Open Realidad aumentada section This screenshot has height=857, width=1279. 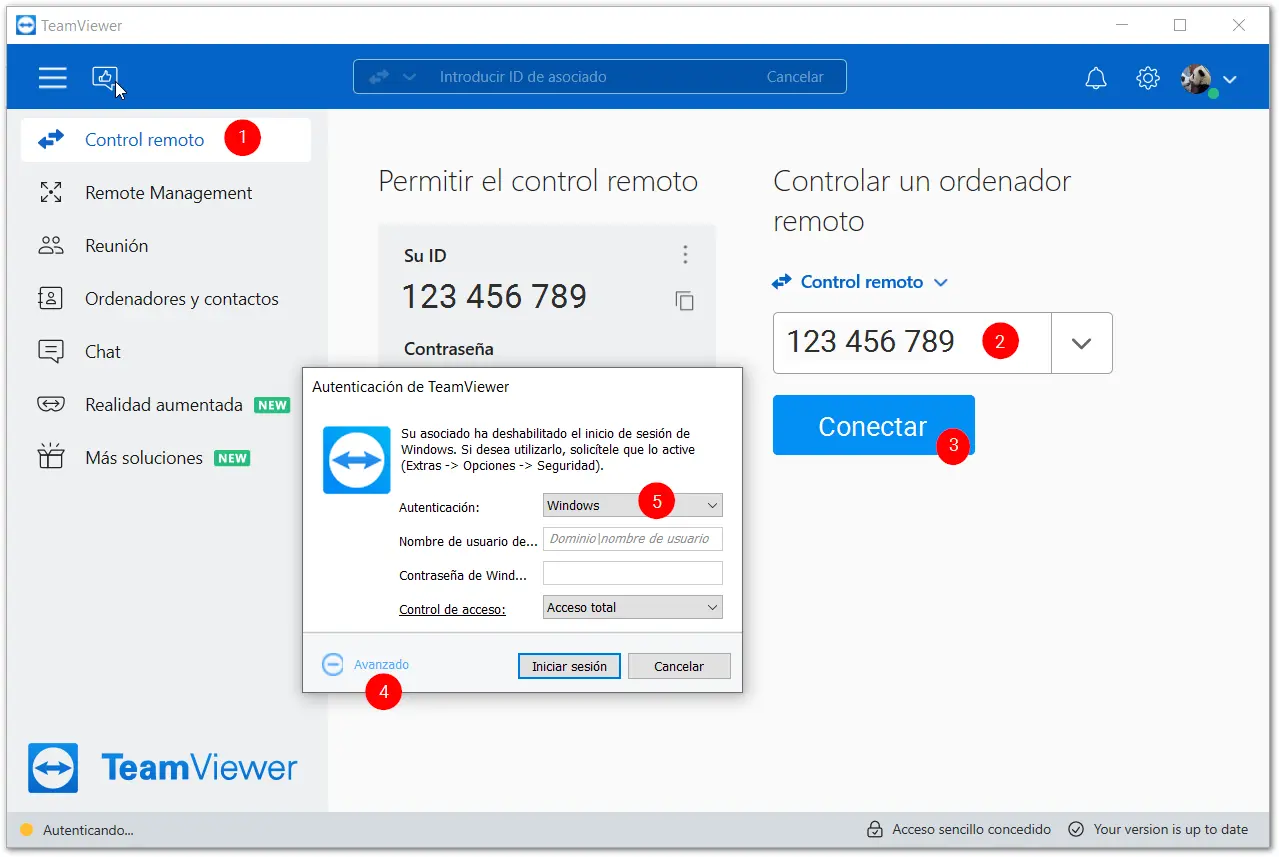pos(165,405)
